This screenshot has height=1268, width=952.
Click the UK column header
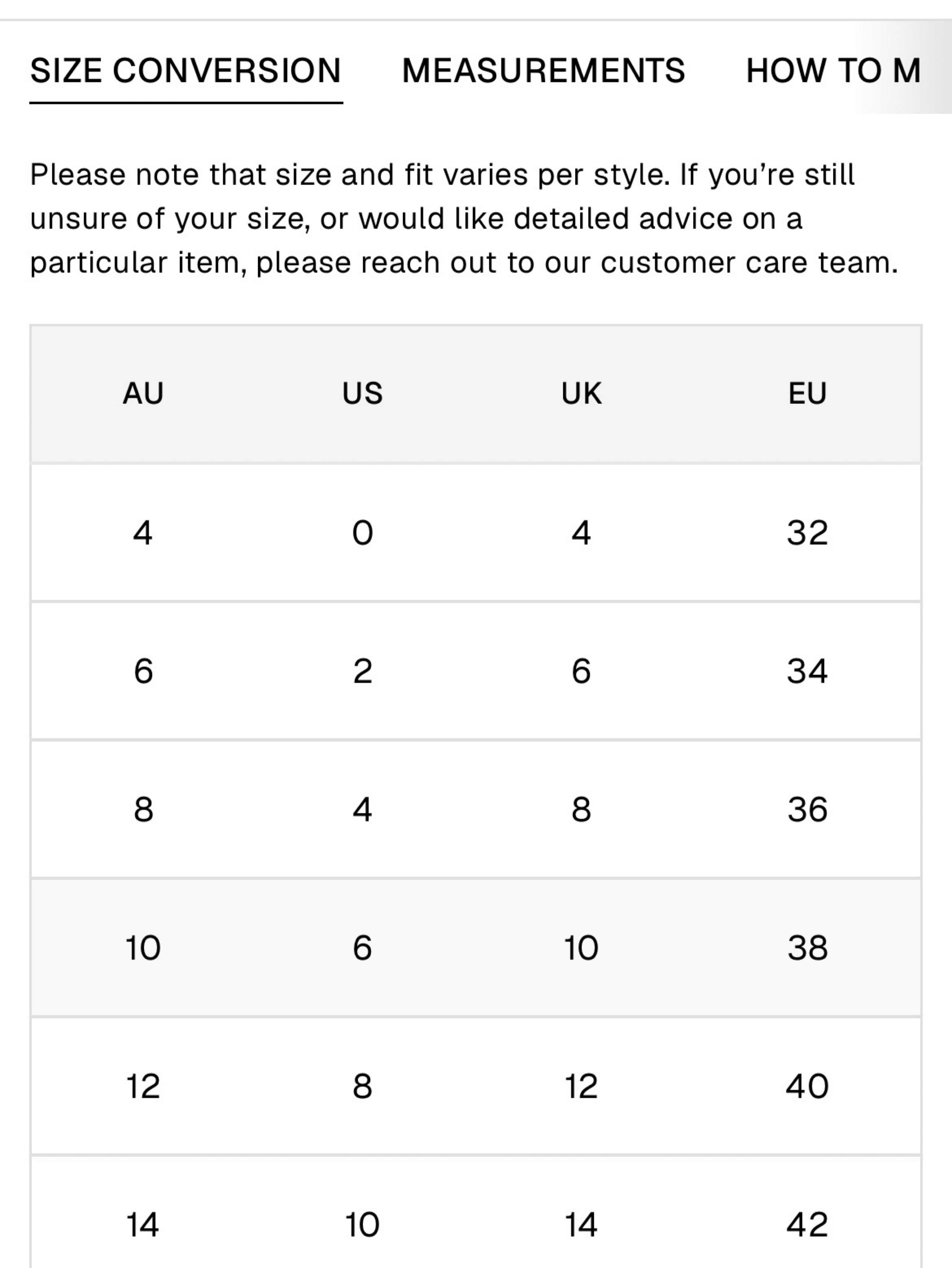pyautogui.click(x=581, y=393)
